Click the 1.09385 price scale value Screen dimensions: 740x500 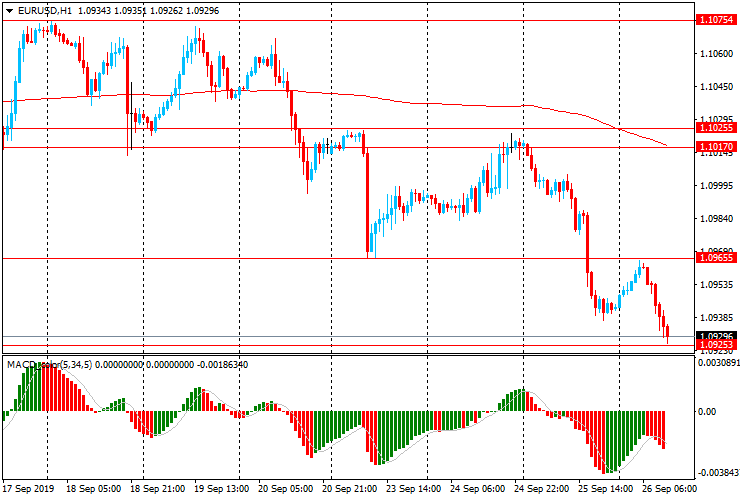(716, 318)
